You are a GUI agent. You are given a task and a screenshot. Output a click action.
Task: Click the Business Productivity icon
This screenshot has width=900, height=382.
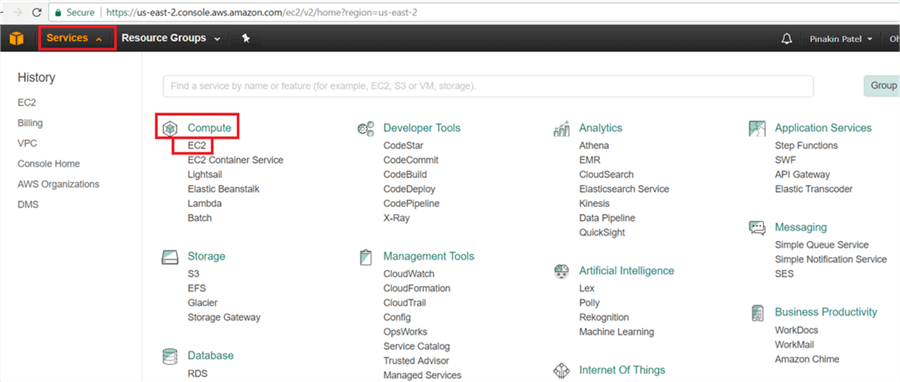[x=757, y=313]
